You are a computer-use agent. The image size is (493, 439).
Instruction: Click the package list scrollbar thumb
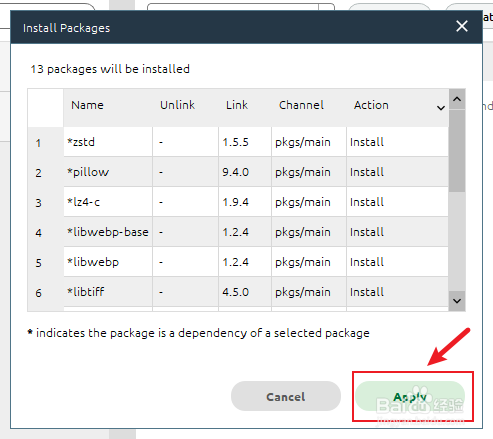457,151
